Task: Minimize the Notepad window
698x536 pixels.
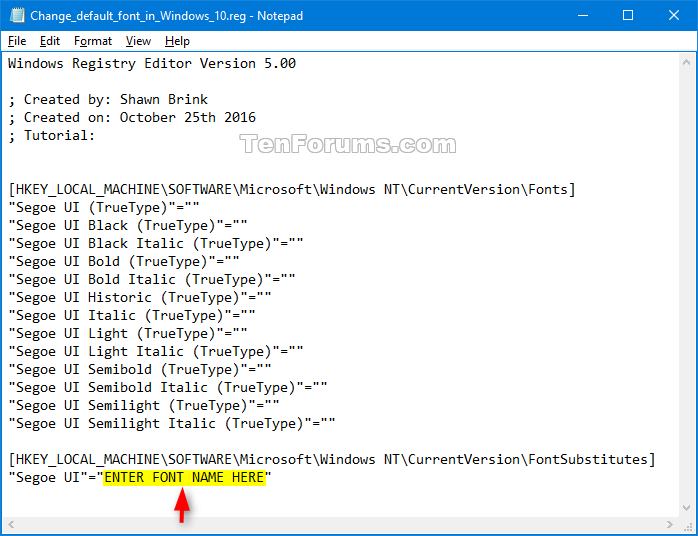Action: click(583, 16)
